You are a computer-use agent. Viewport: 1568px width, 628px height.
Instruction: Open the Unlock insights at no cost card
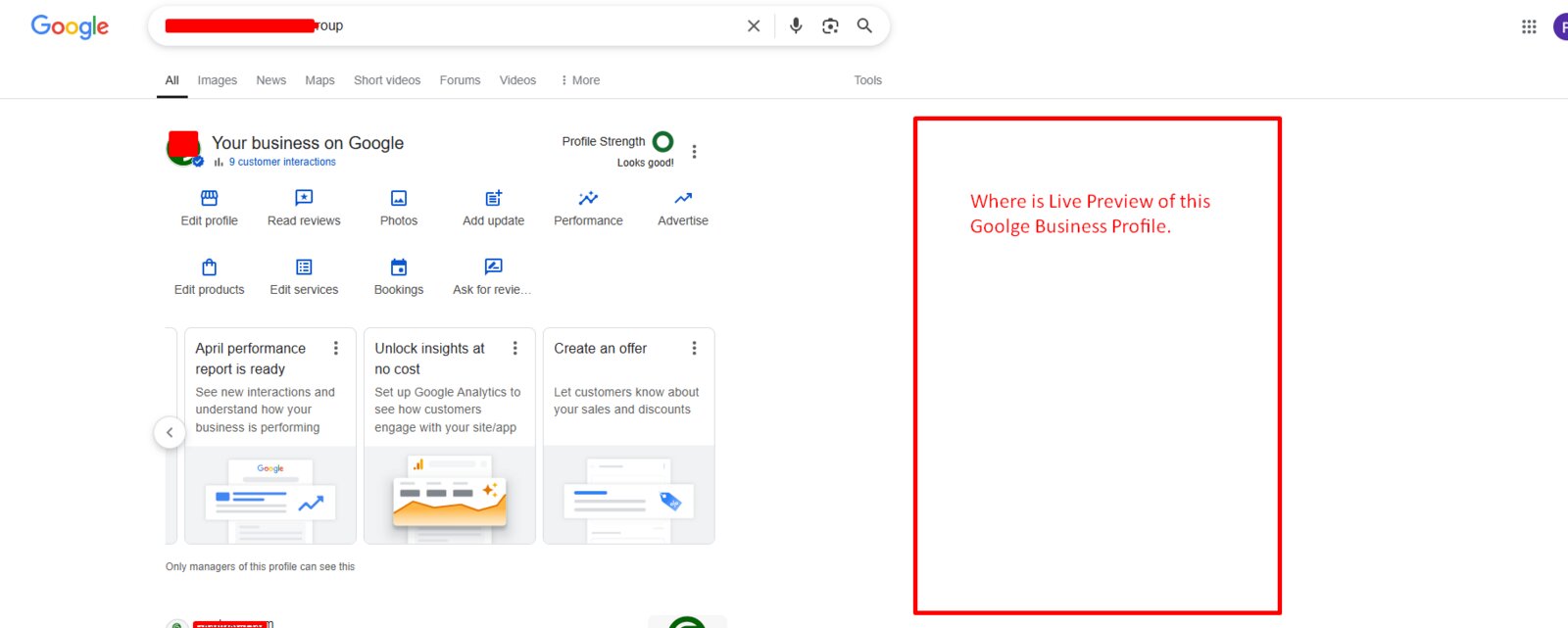click(450, 436)
